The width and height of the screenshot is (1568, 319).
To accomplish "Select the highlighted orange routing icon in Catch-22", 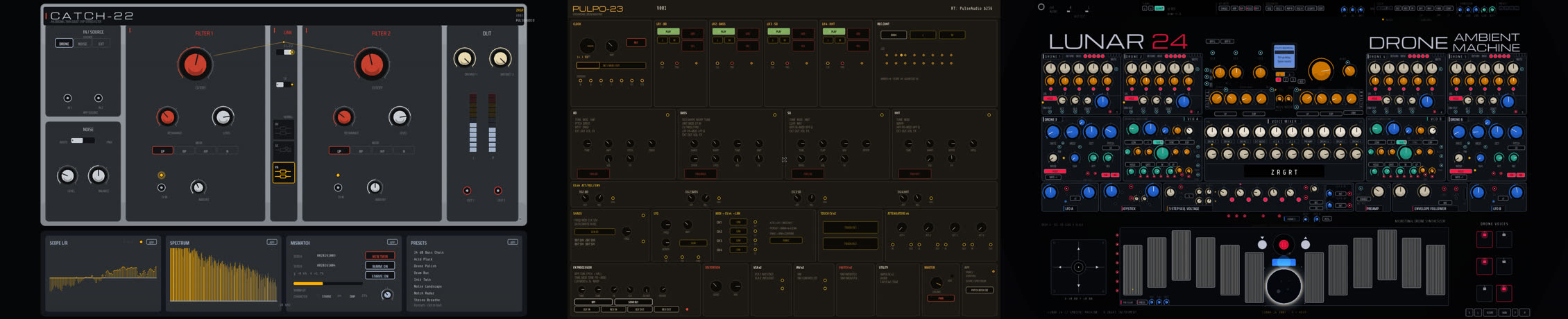I will (x=284, y=172).
